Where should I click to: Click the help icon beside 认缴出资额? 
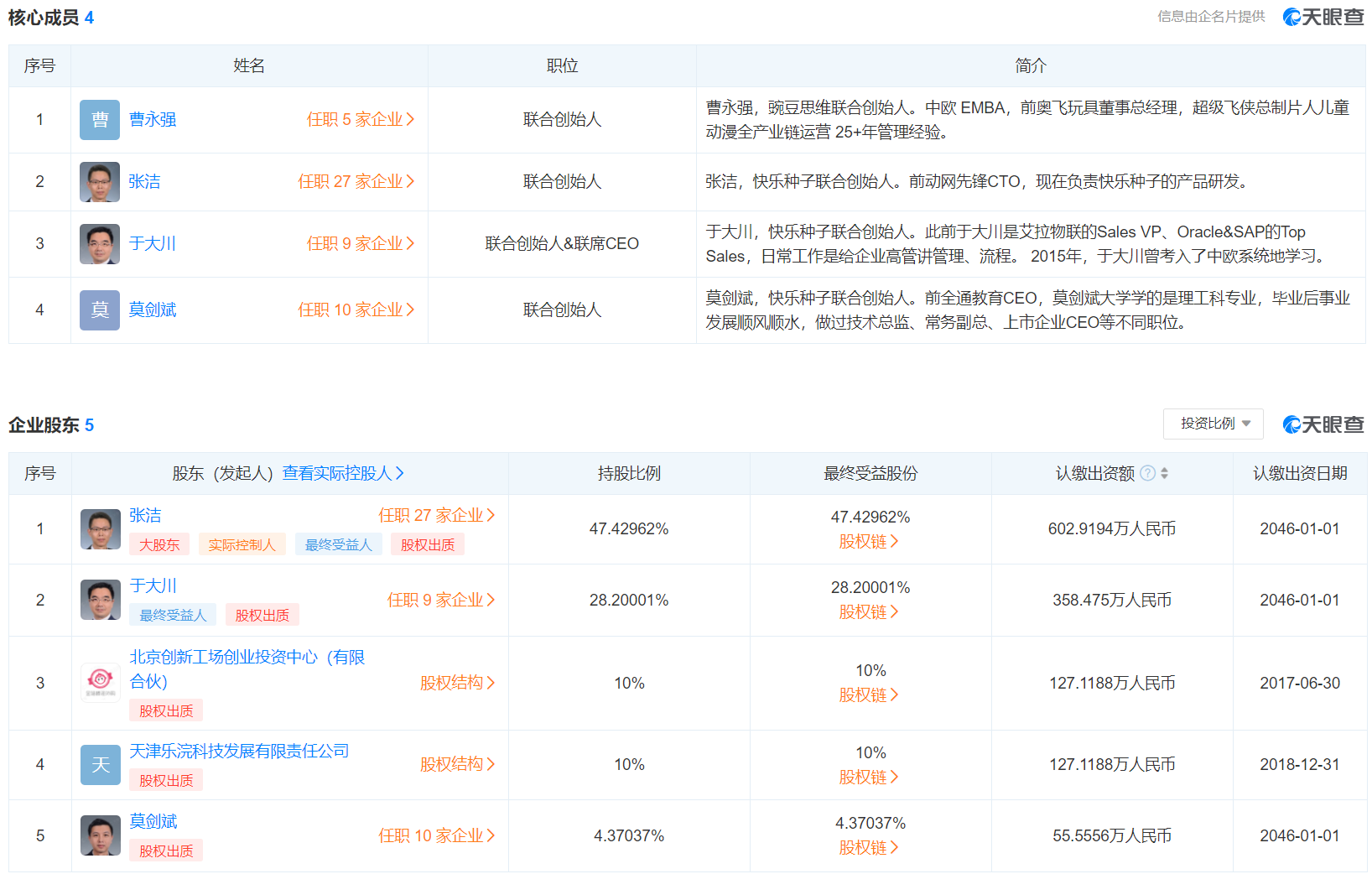pos(1148,473)
